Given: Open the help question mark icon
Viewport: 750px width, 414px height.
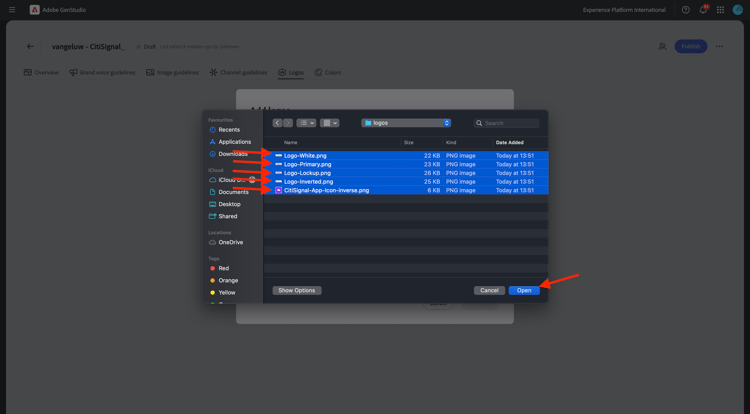Looking at the screenshot, I should (x=685, y=10).
